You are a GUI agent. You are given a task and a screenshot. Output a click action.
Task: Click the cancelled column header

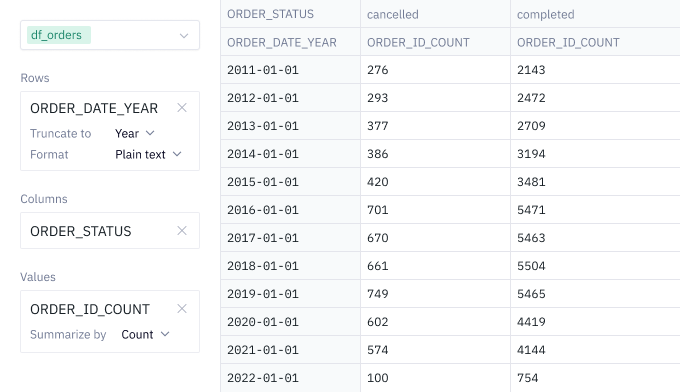[435, 14]
